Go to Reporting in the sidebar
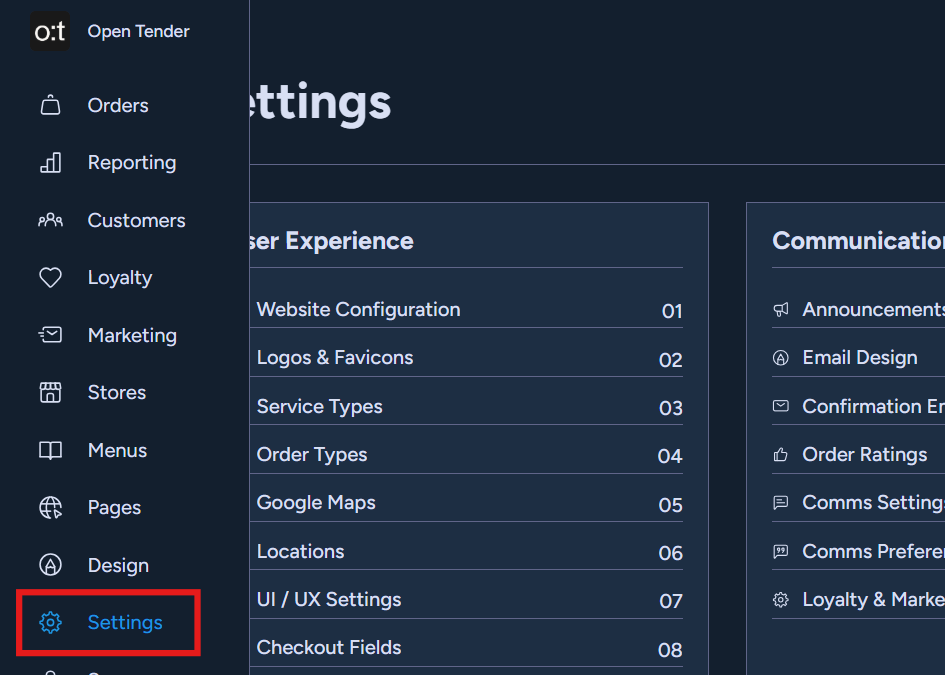 pos(132,163)
